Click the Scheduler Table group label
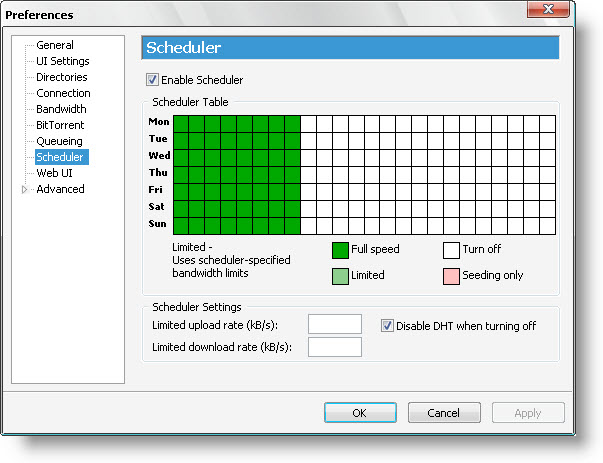 click(190, 102)
